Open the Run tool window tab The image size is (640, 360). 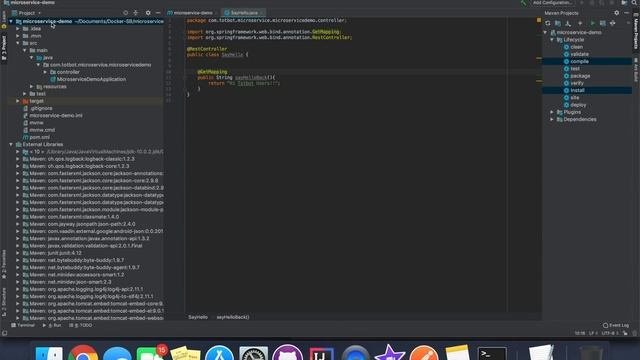coord(52,325)
